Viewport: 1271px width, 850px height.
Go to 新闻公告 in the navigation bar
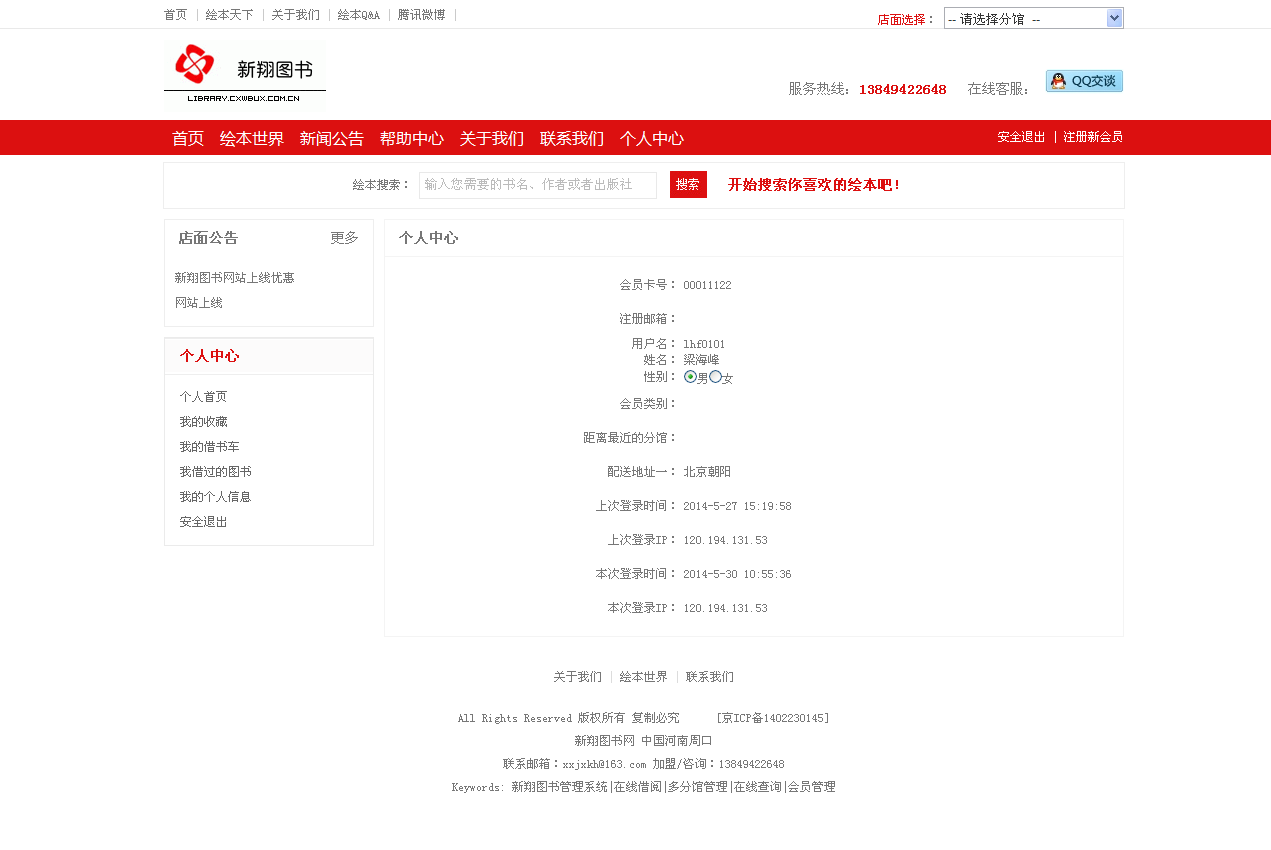click(331, 139)
